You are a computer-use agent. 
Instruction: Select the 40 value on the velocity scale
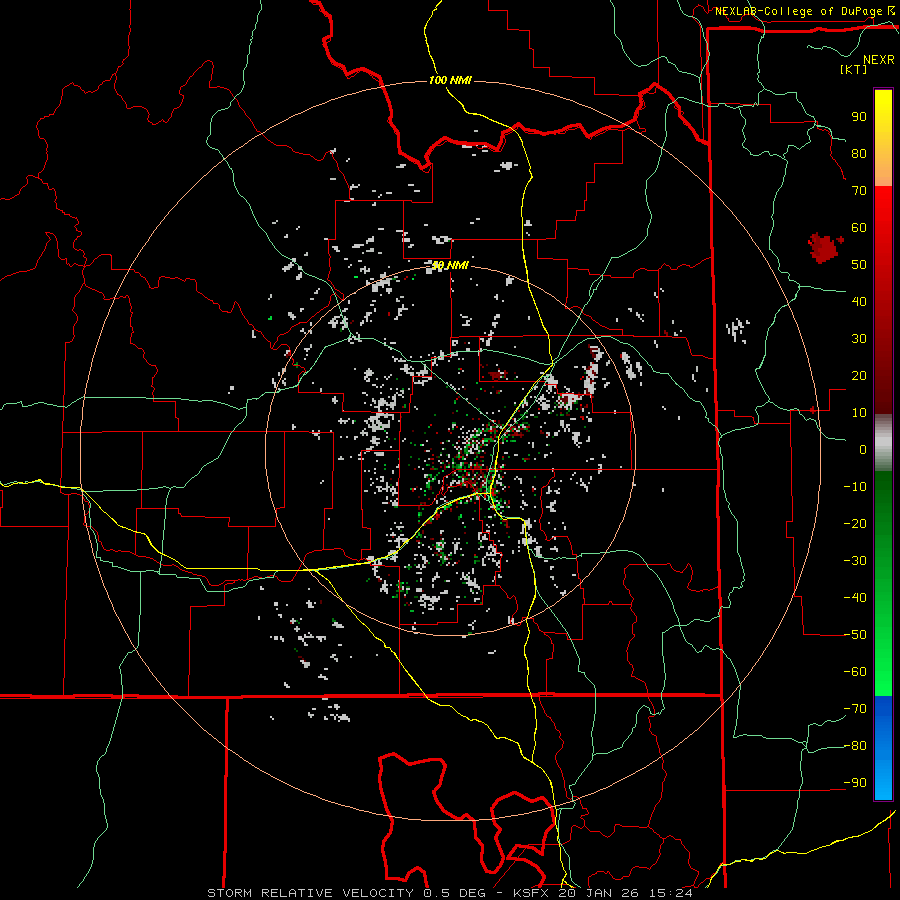tap(859, 302)
